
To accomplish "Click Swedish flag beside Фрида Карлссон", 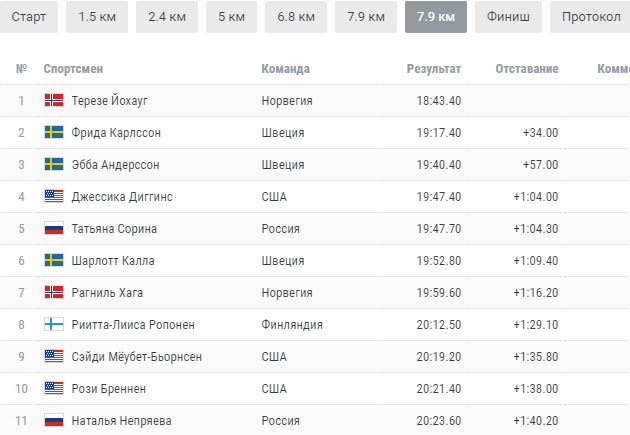I will point(54,133).
